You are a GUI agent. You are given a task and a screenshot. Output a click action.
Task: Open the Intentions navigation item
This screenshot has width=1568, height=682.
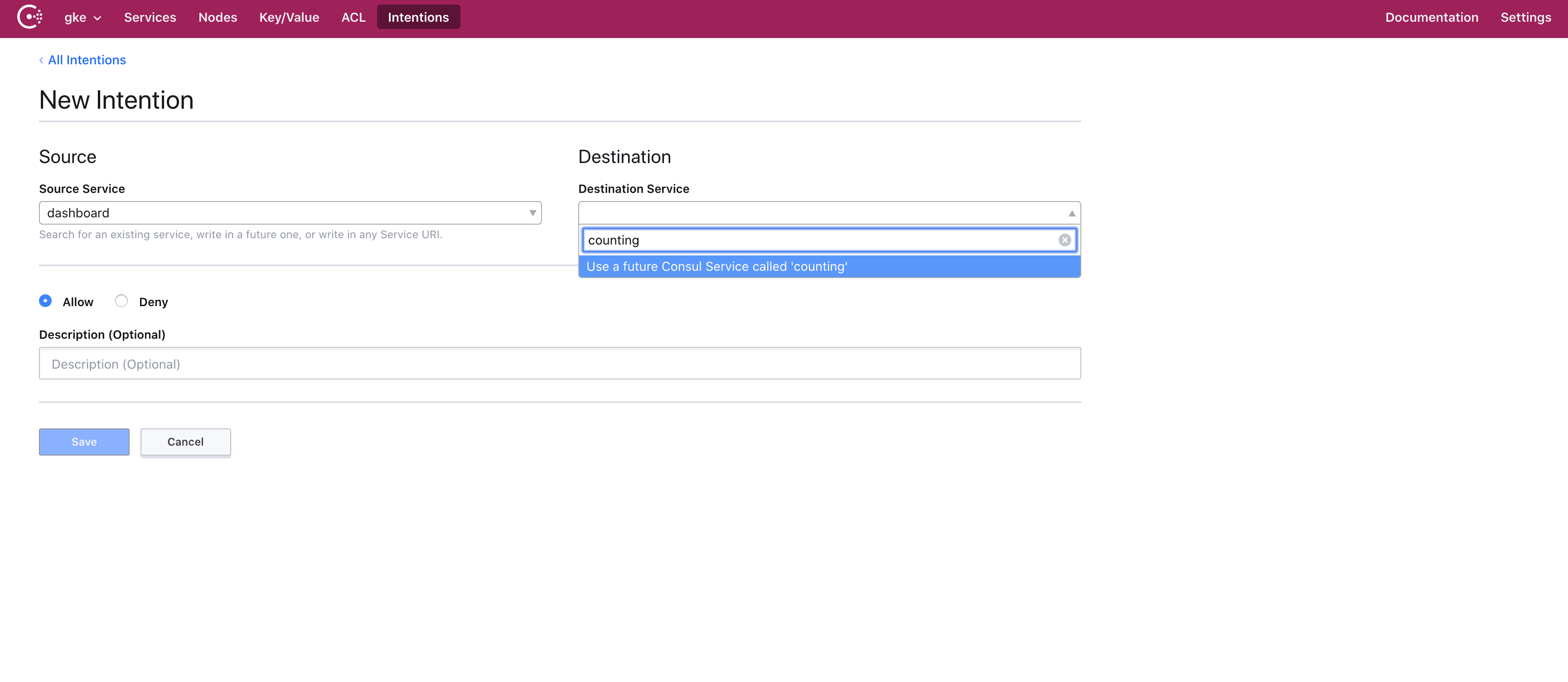pos(417,17)
